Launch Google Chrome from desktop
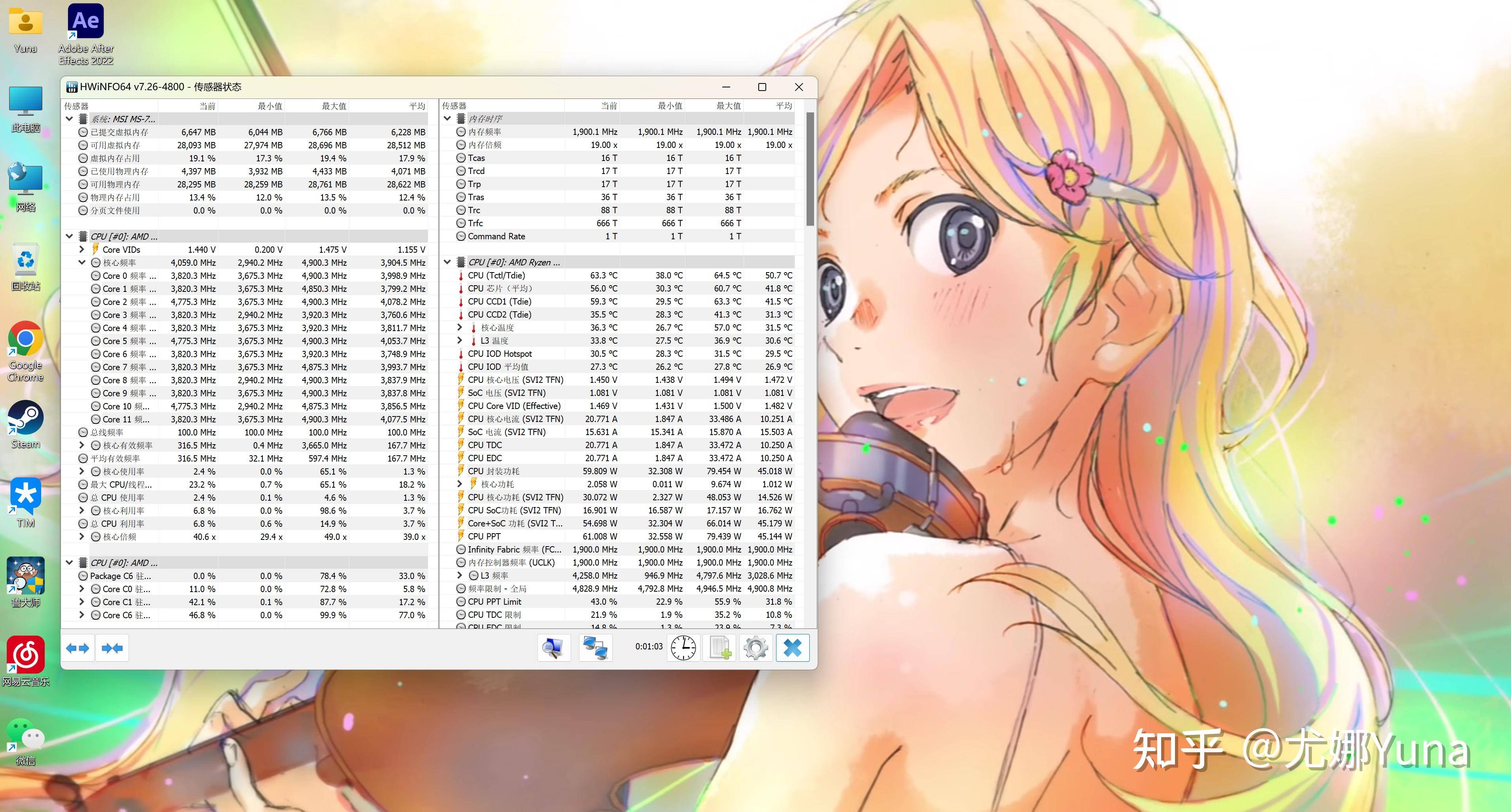This screenshot has height=812, width=1511. click(x=25, y=352)
